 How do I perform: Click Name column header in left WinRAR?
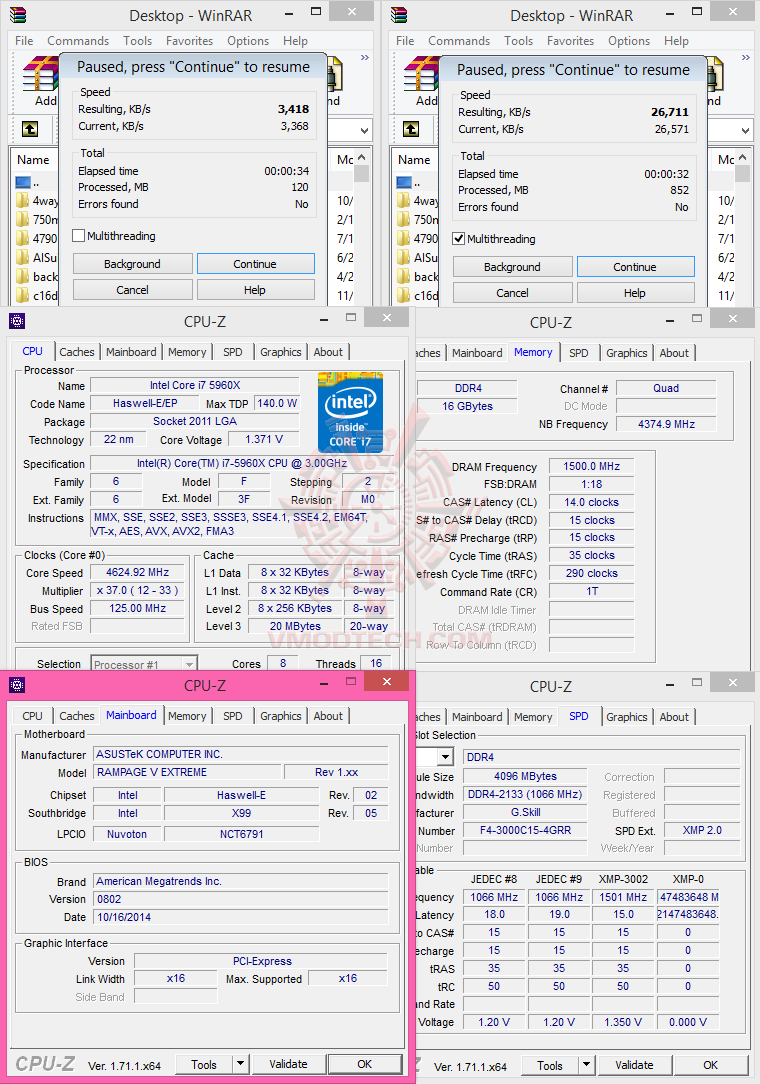[x=33, y=160]
